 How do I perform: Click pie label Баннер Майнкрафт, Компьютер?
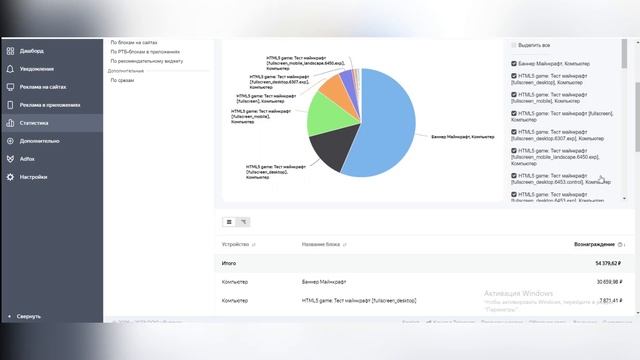[x=463, y=137]
